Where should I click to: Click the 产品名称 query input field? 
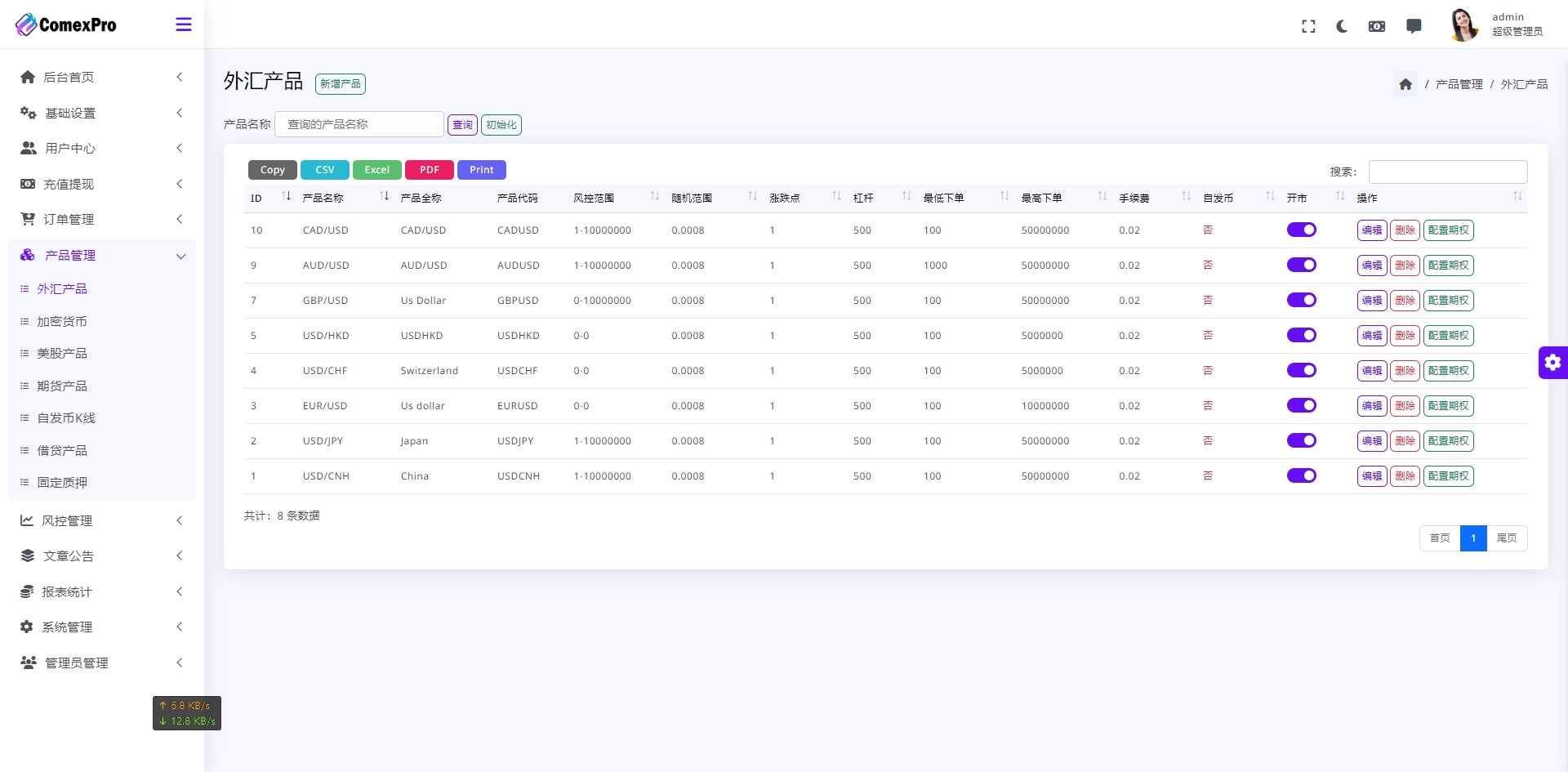coord(359,124)
